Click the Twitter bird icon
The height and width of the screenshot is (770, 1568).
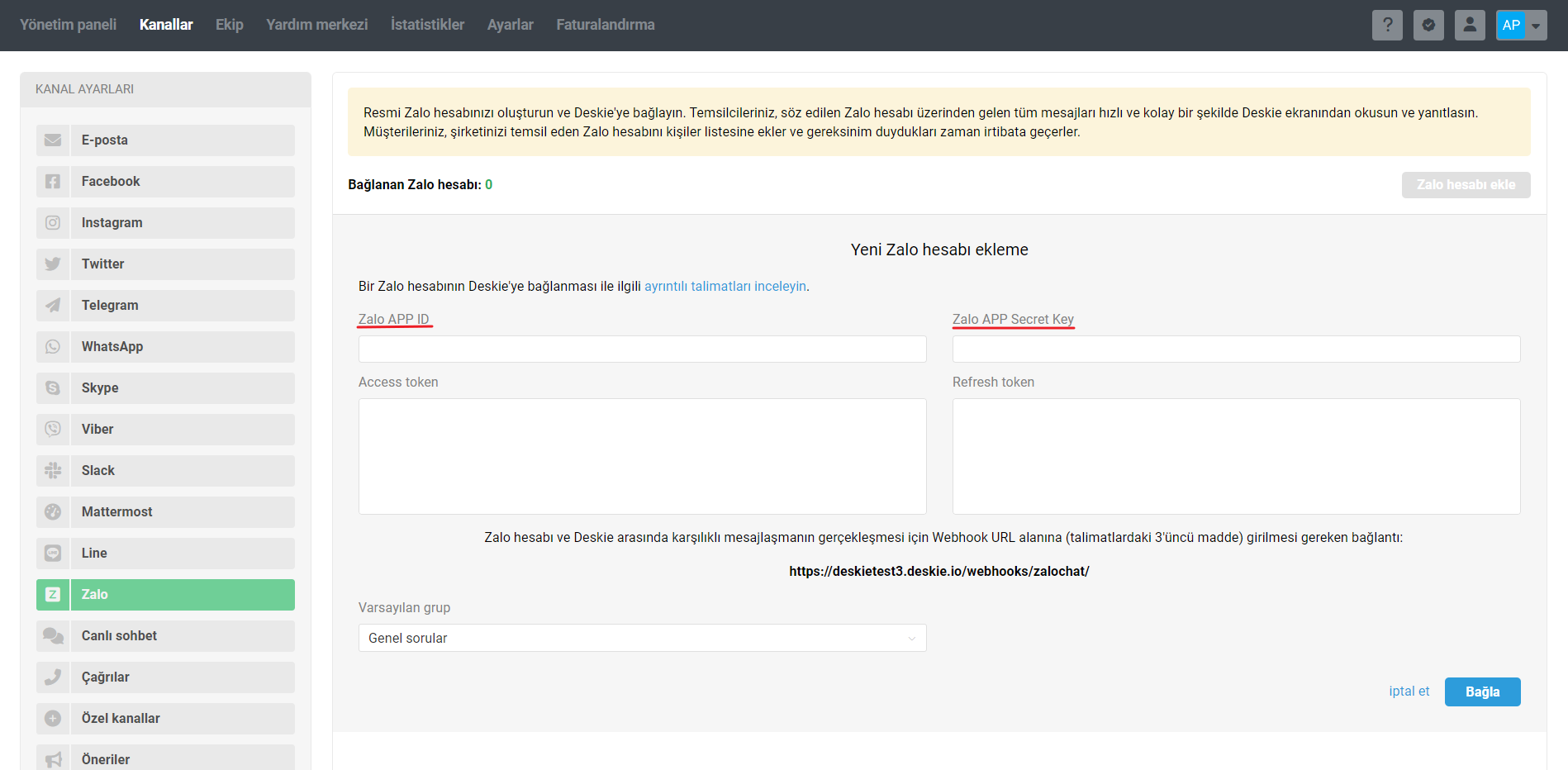[53, 264]
